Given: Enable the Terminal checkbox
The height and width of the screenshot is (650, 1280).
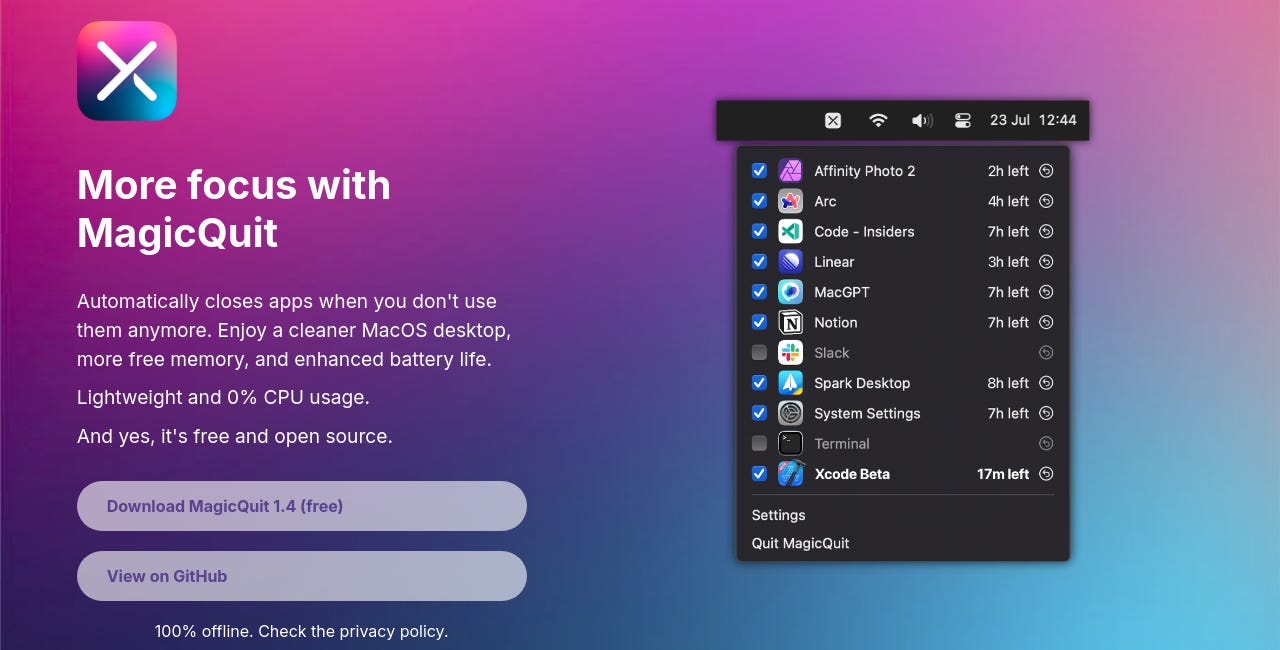Looking at the screenshot, I should tap(759, 444).
